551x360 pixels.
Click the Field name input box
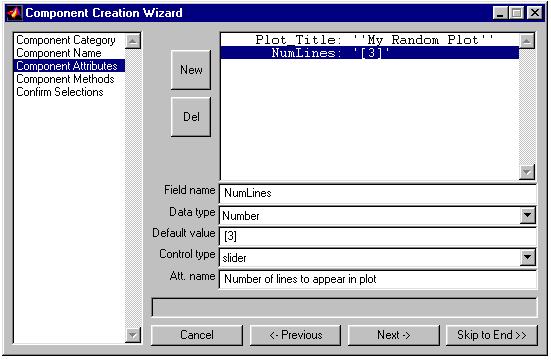coord(378,193)
